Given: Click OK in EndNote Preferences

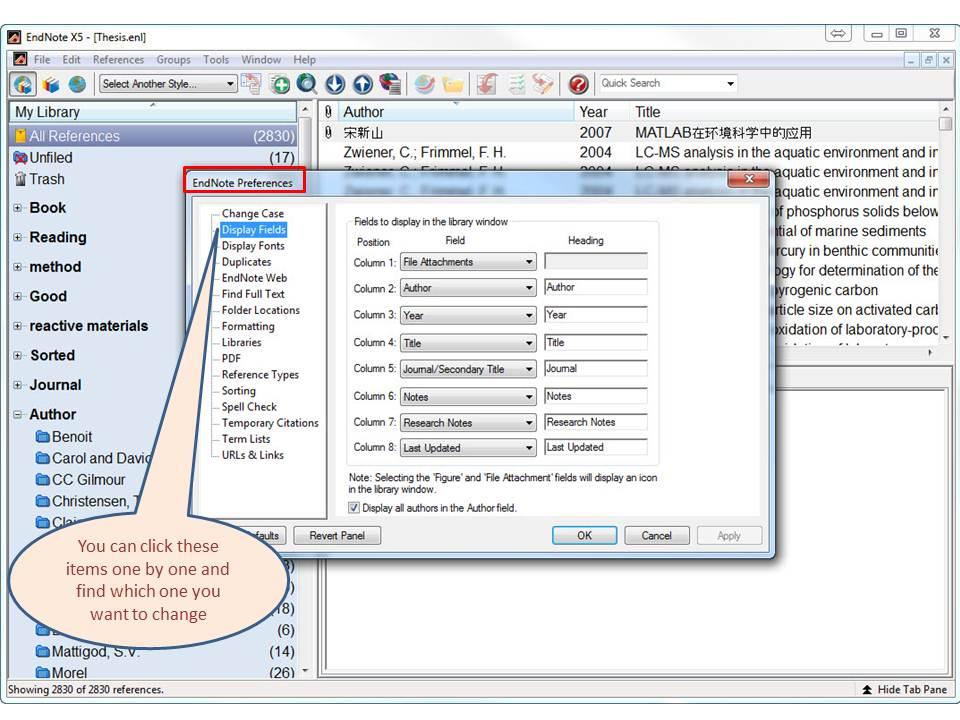Looking at the screenshot, I should [584, 536].
